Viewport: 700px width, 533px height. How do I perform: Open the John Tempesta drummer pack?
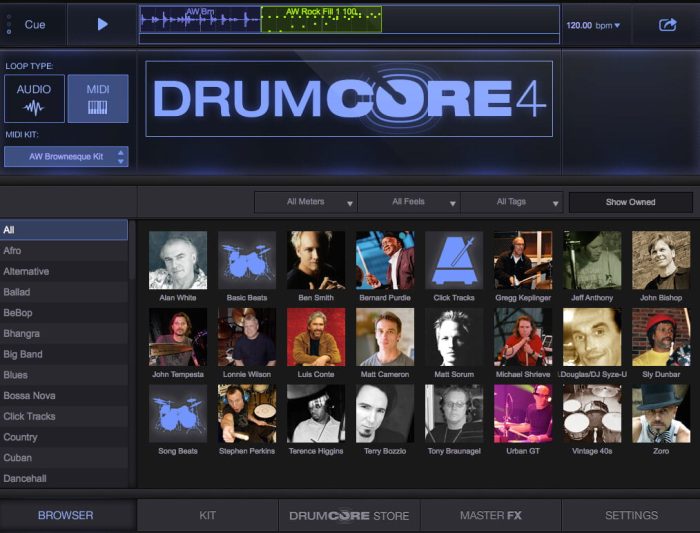178,337
